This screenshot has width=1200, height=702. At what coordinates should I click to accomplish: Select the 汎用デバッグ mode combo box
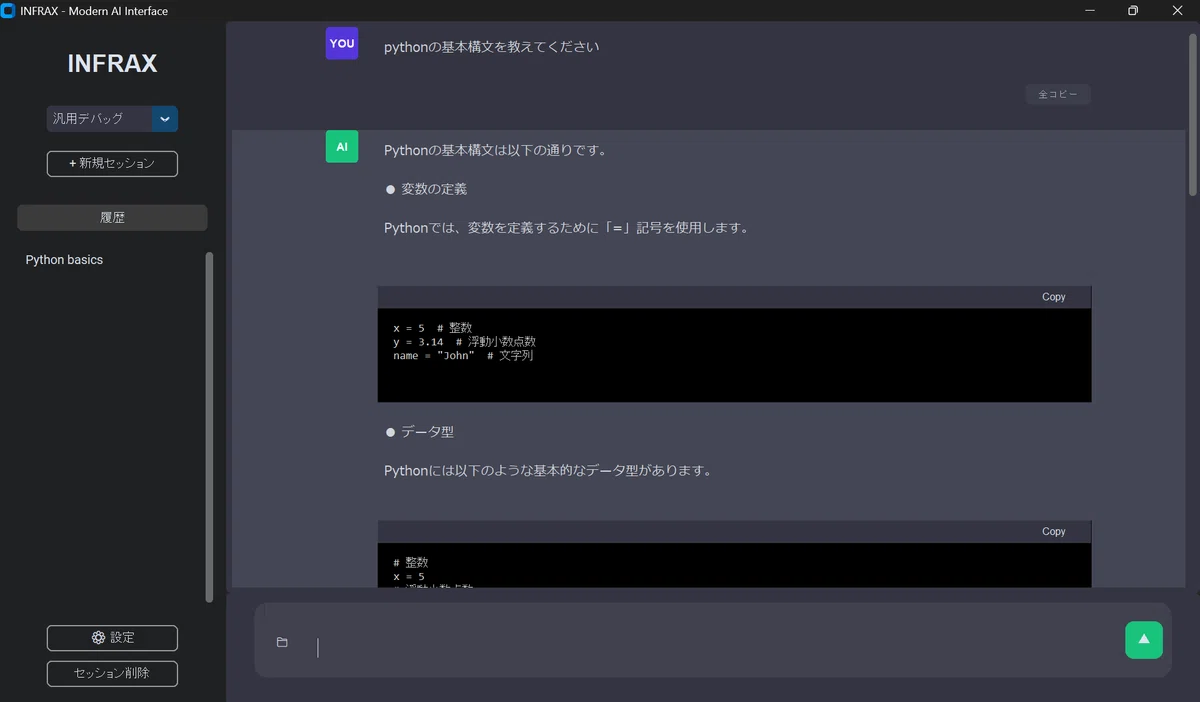tap(112, 119)
